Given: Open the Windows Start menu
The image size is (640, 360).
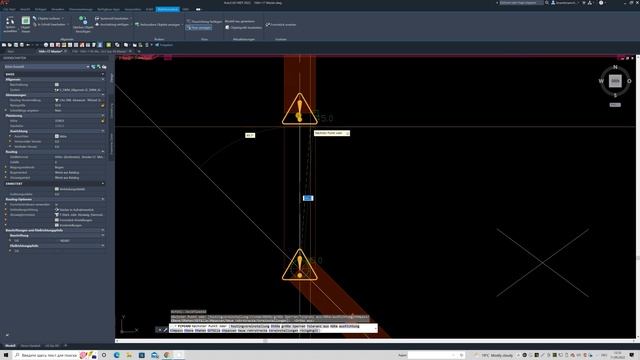Looking at the screenshot, I should (6, 355).
